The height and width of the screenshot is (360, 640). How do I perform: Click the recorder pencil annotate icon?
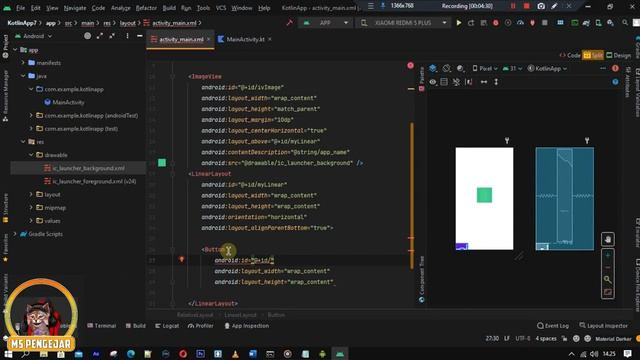pos(554,6)
